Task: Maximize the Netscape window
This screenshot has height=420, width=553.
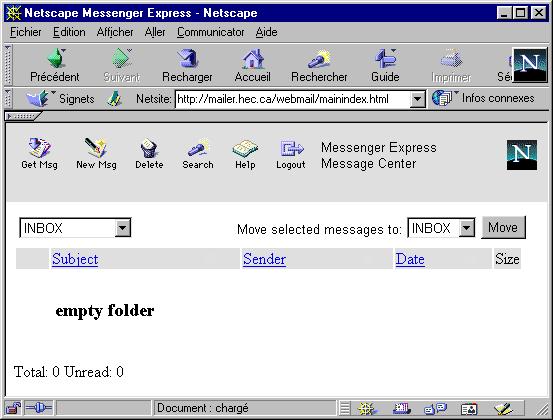Action: click(x=521, y=13)
